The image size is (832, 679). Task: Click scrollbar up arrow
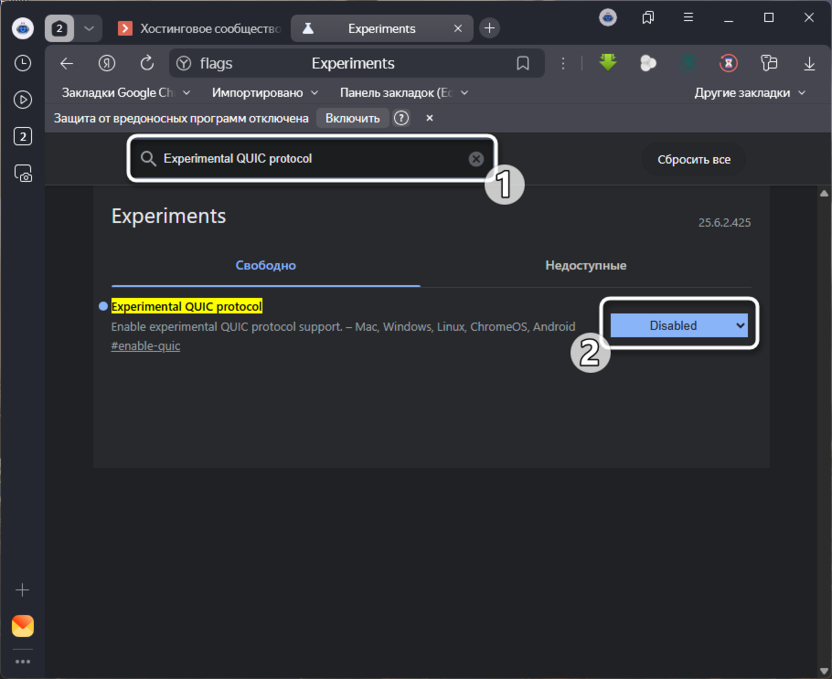pos(824,193)
